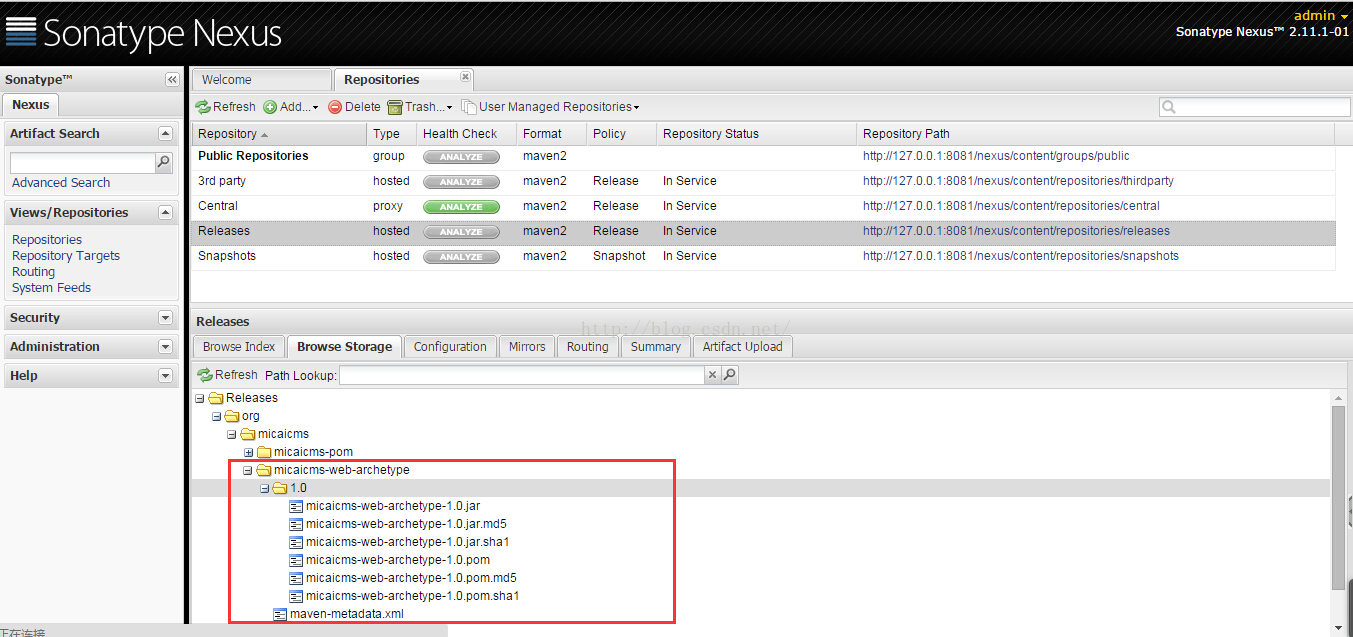Viewport: 1353px width, 637px height.
Task: Collapse the Releases root tree node
Action: 200,398
